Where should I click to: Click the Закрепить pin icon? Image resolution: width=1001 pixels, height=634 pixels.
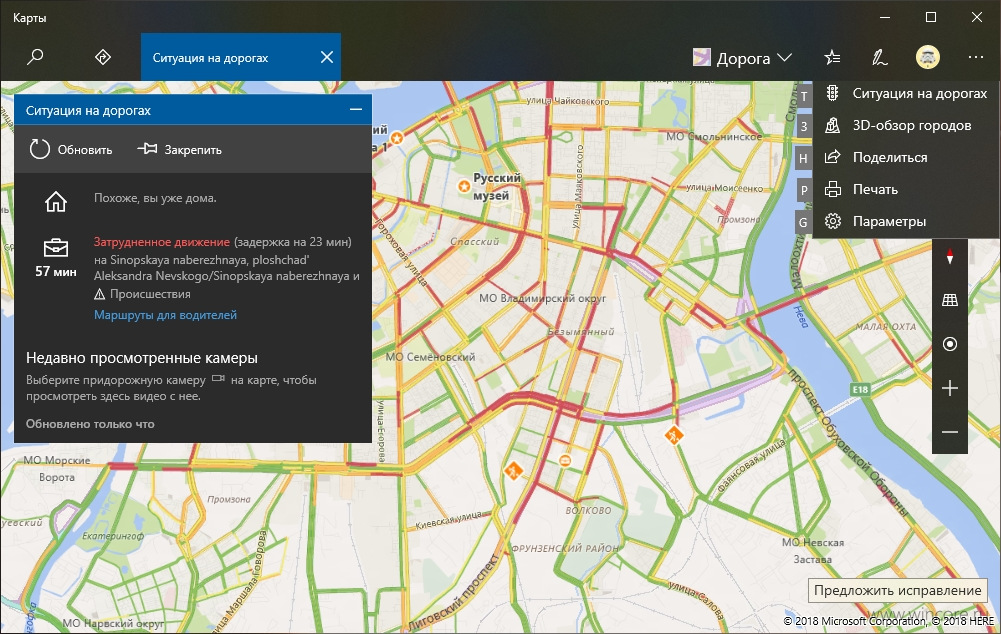[x=147, y=149]
